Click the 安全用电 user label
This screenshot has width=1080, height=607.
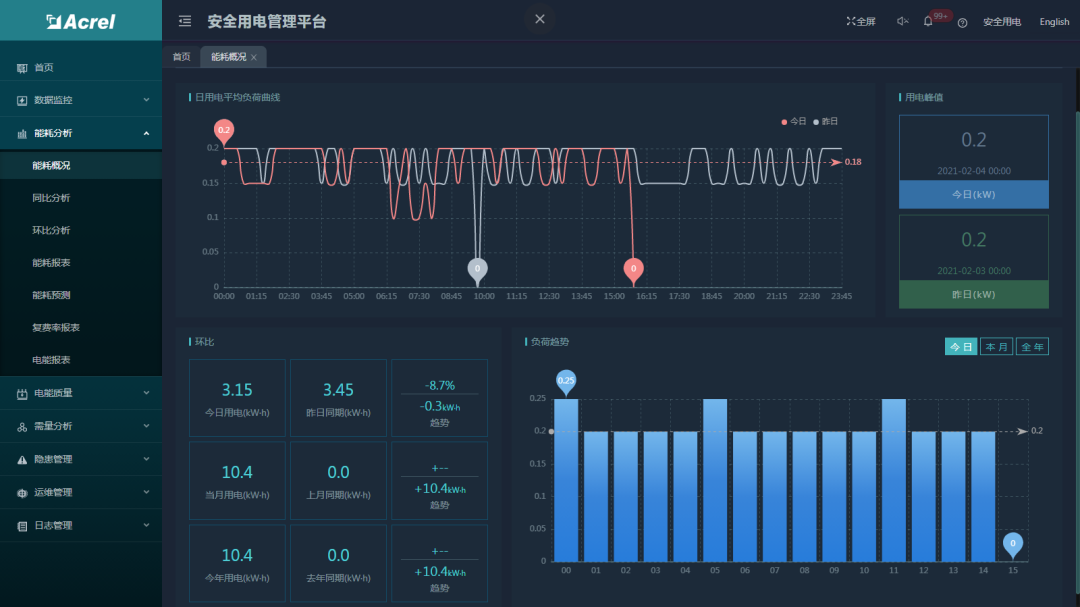click(x=1001, y=22)
